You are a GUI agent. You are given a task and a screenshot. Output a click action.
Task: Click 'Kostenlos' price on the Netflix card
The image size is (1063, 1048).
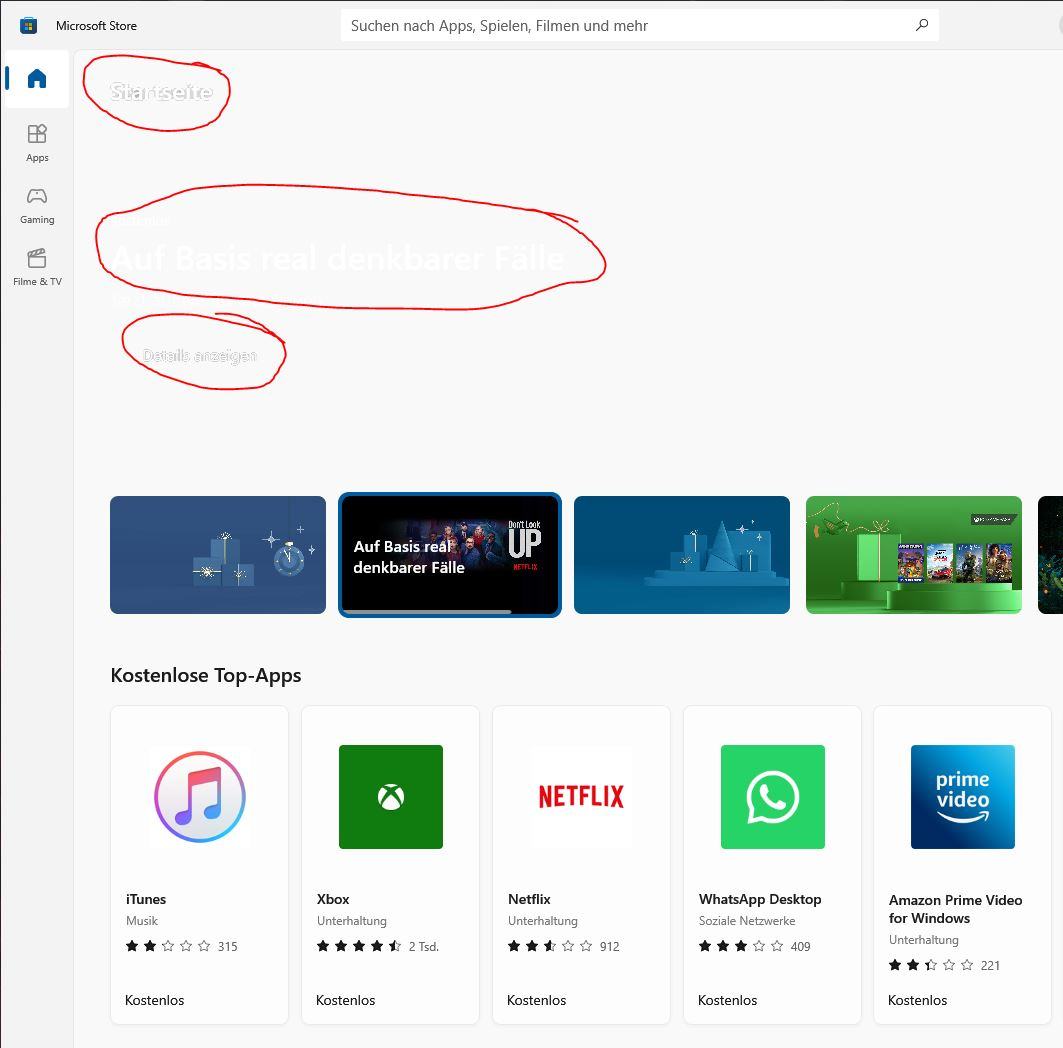[536, 1000]
